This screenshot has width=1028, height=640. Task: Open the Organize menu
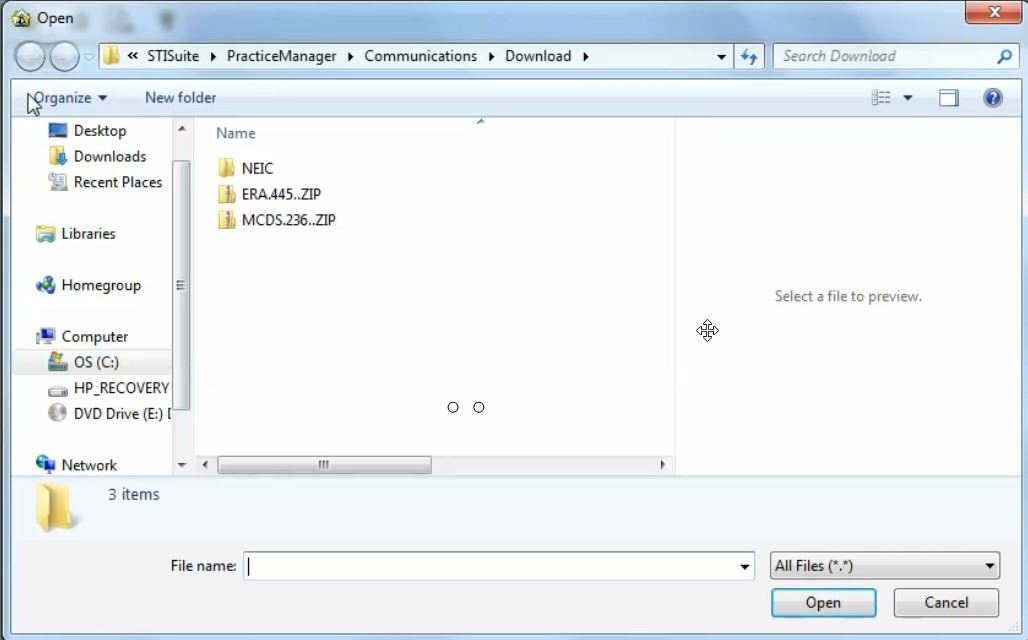tap(68, 98)
